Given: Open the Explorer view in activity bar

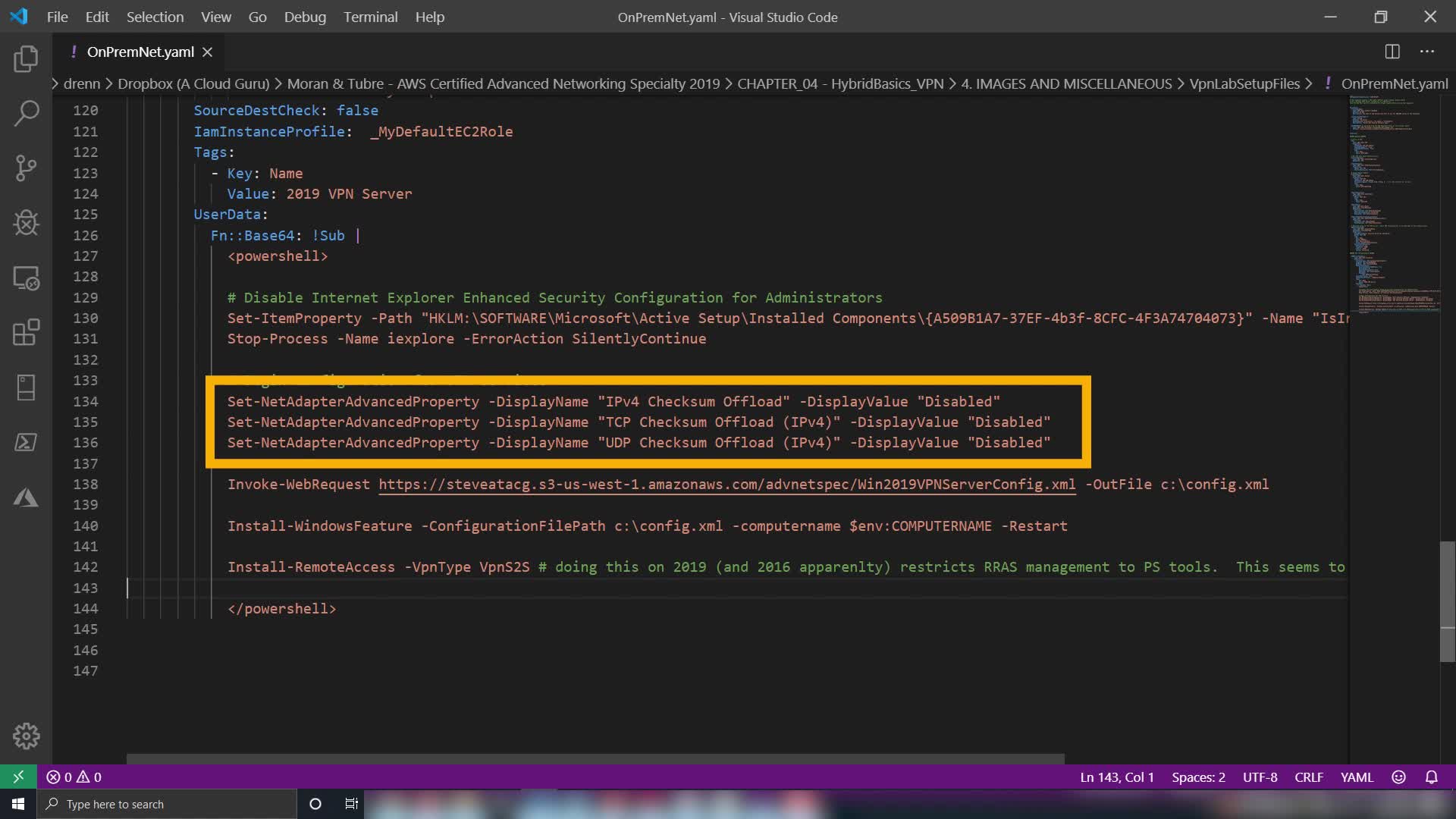Looking at the screenshot, I should click(26, 59).
